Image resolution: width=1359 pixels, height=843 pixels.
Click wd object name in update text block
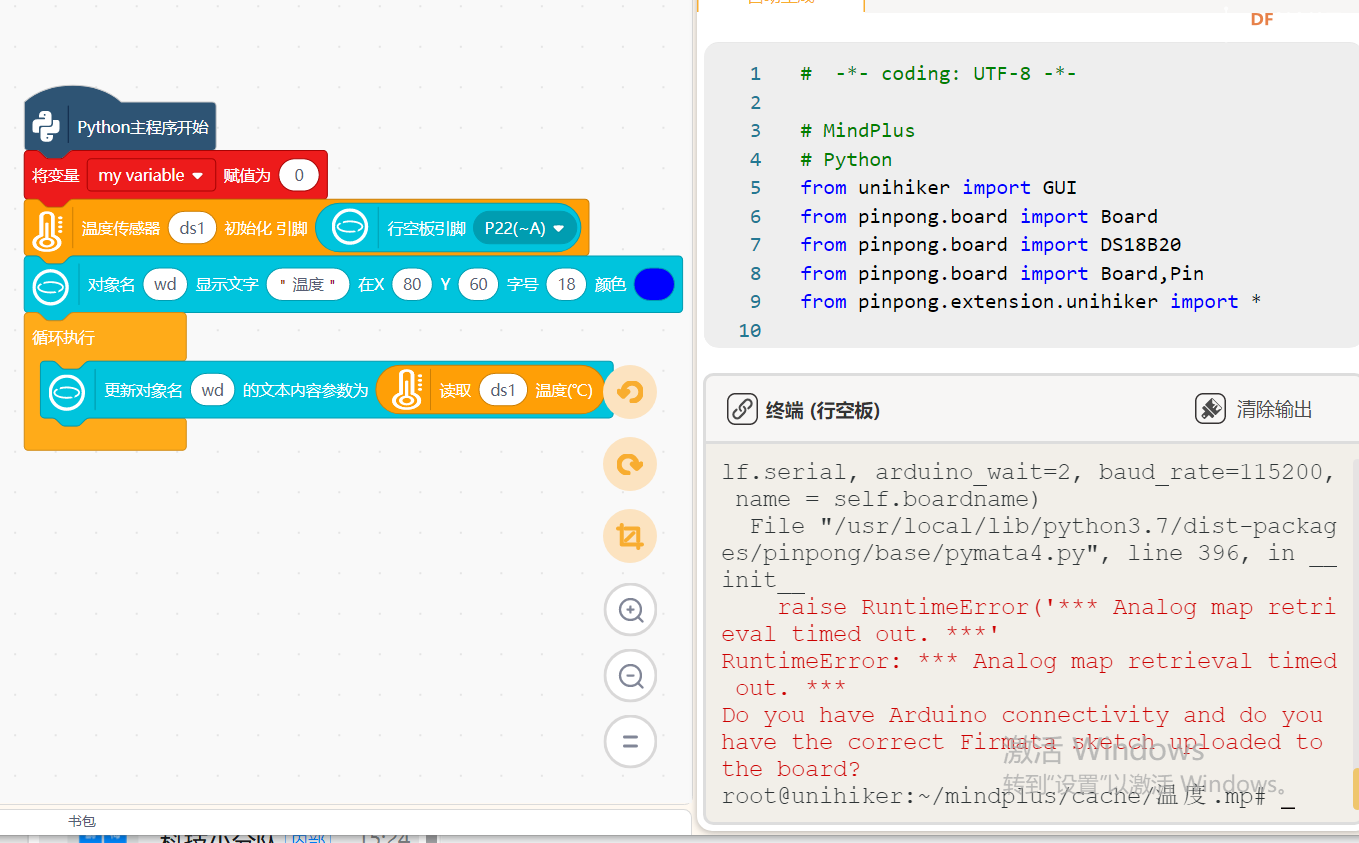click(212, 391)
